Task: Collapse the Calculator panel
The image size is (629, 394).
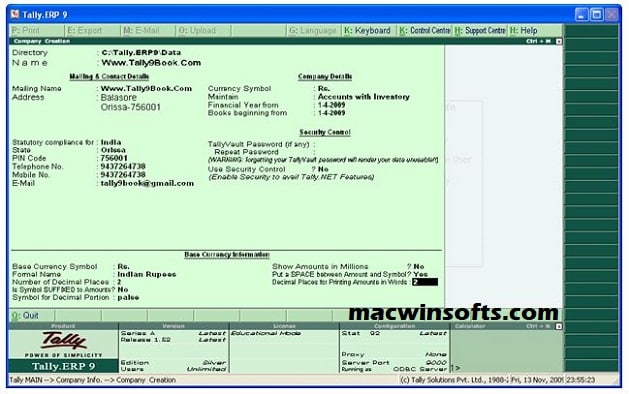Action: click(x=559, y=326)
